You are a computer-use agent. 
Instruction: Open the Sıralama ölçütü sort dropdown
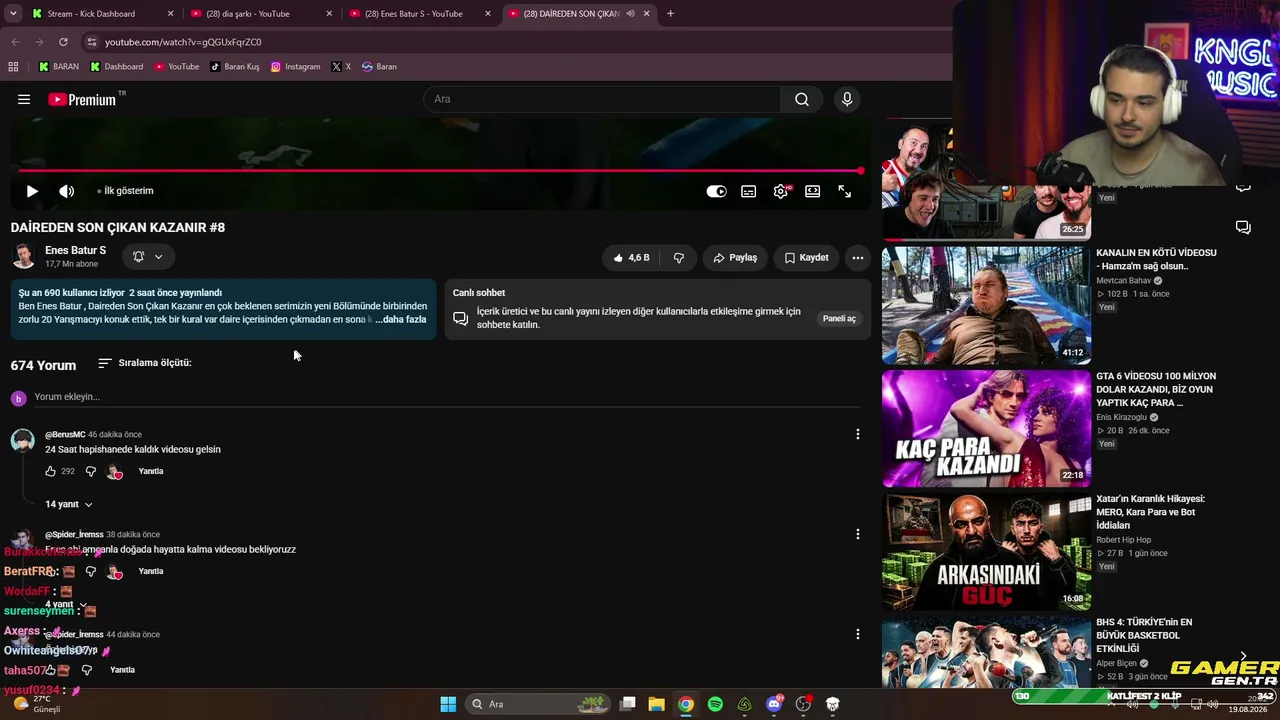click(145, 363)
